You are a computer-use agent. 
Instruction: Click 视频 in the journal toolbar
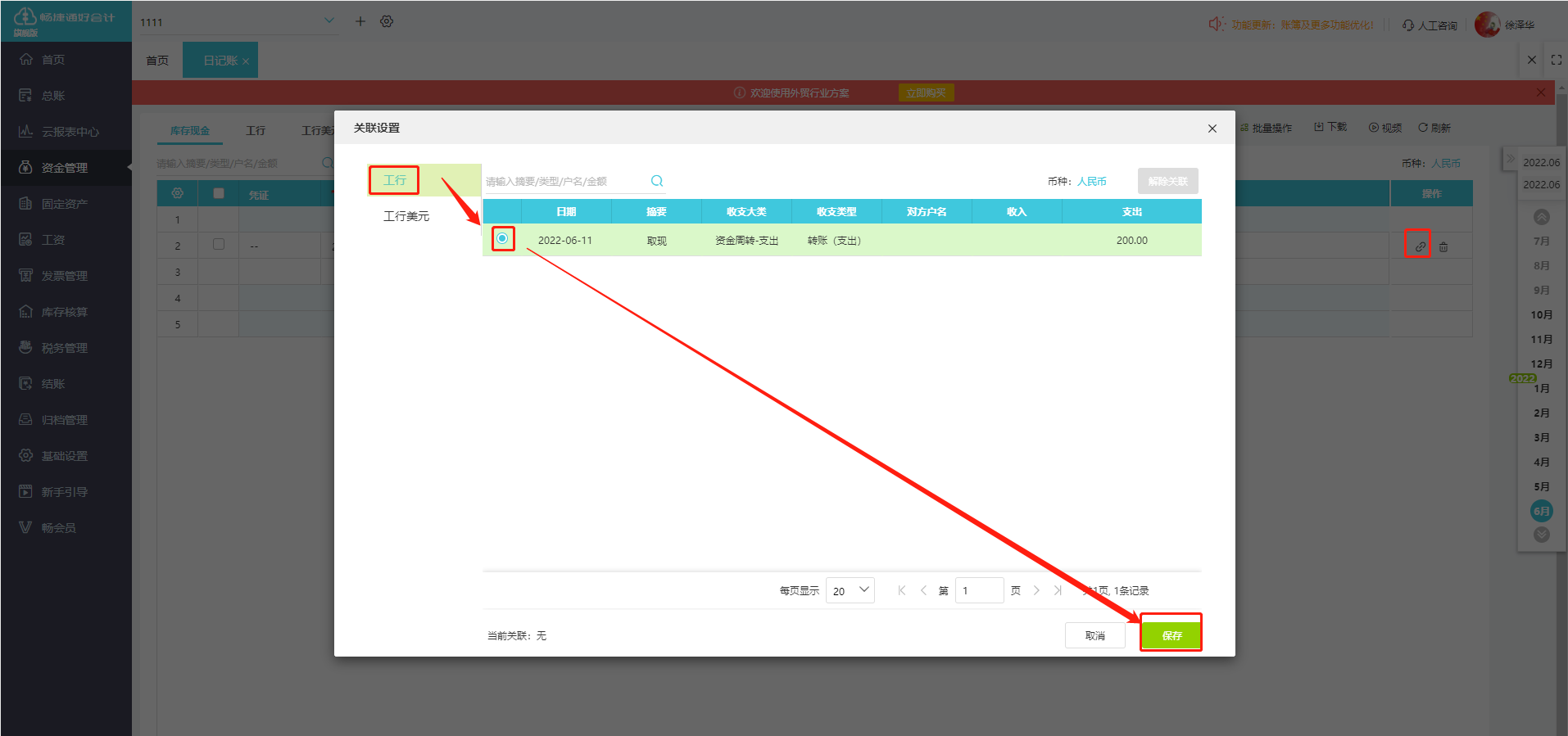click(x=1385, y=128)
